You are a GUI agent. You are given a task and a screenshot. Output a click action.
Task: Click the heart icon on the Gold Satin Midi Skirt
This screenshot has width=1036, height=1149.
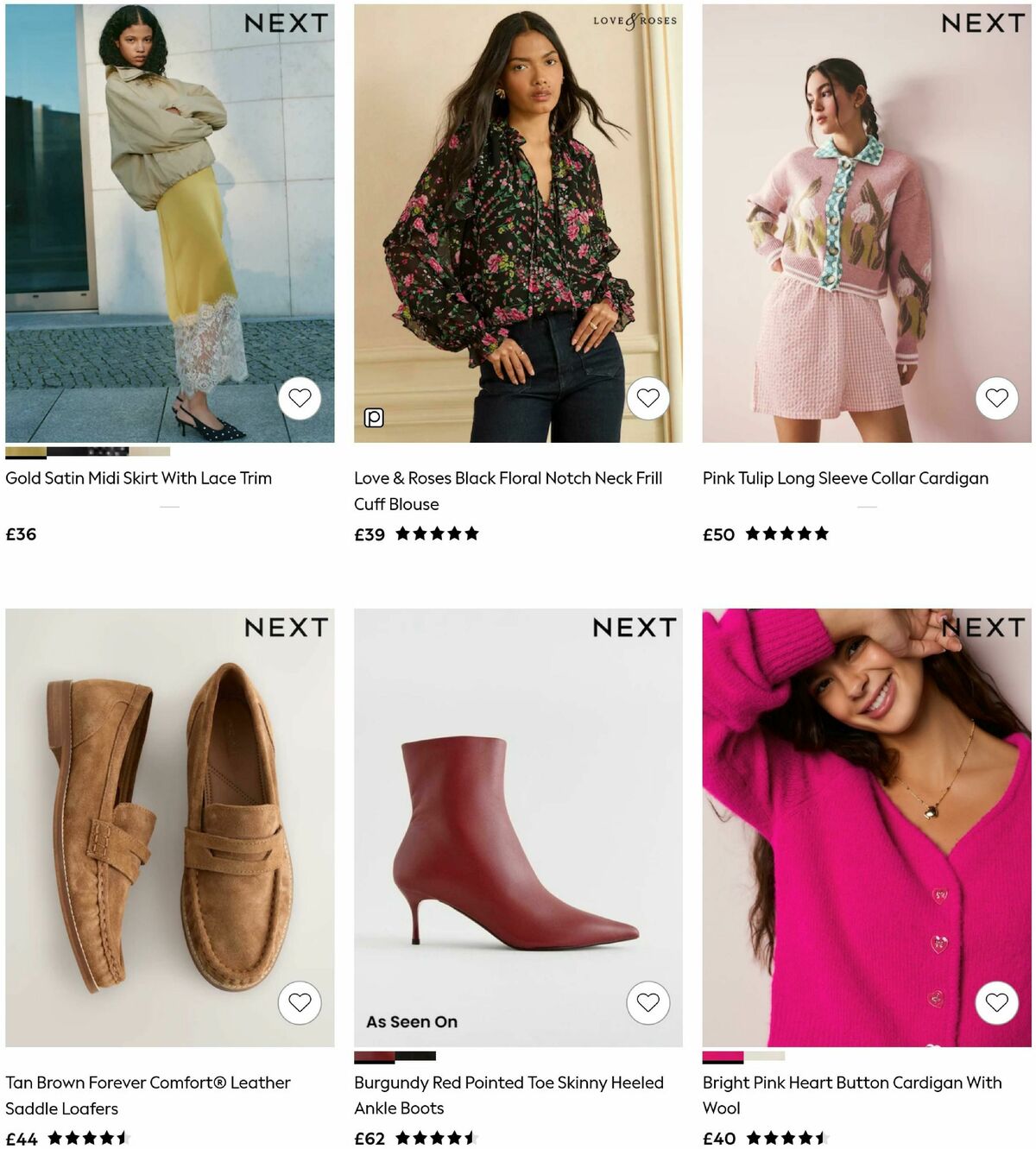(300, 398)
